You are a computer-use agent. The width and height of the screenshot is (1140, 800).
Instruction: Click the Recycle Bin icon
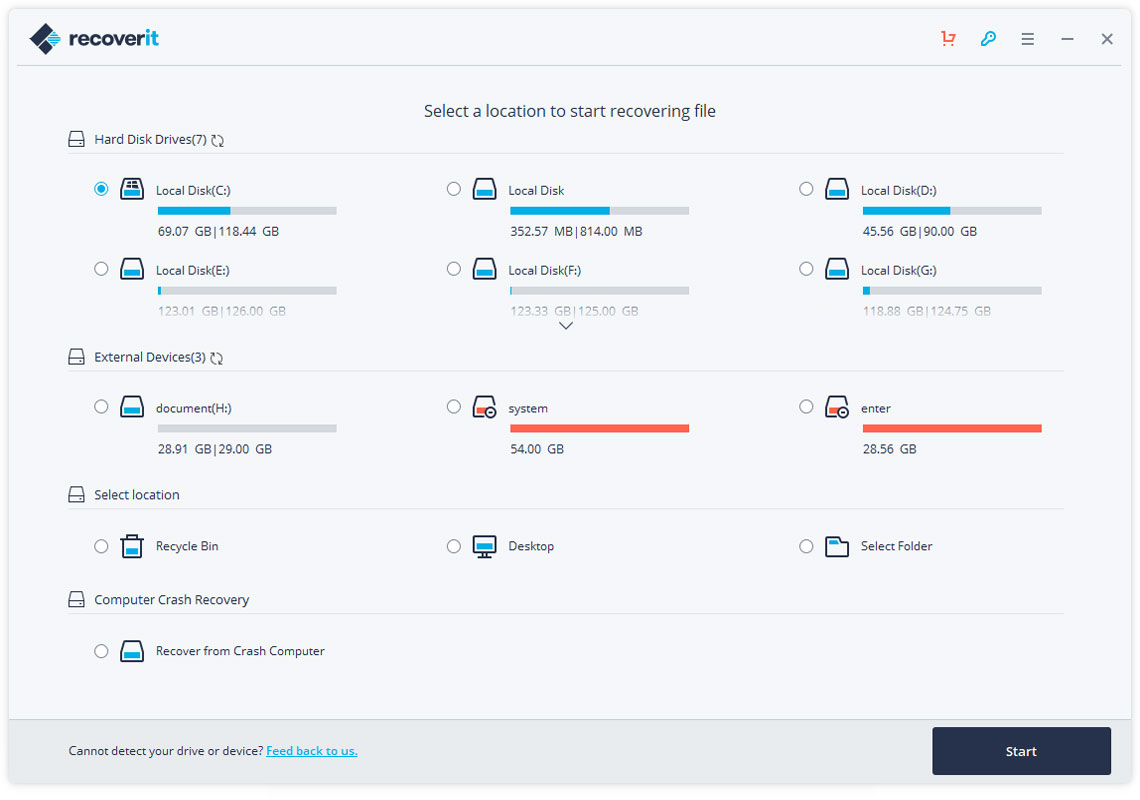[x=131, y=546]
